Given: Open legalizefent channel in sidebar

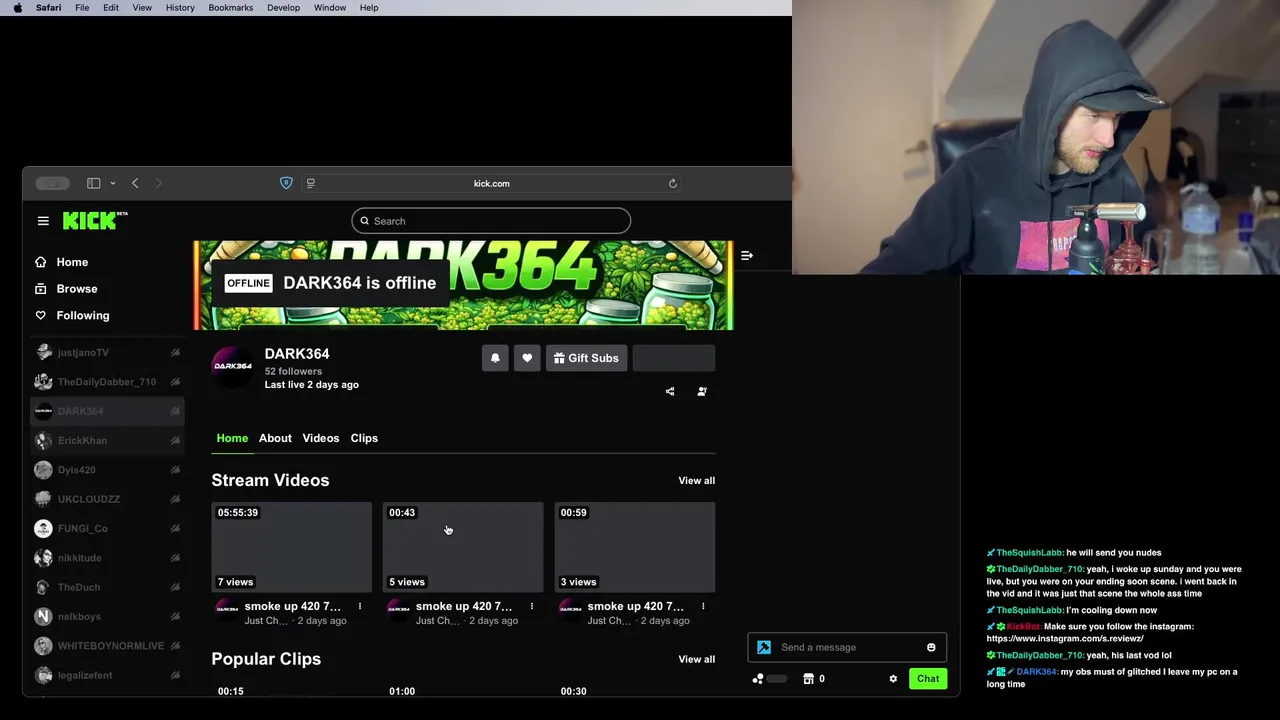Looking at the screenshot, I should click(107, 675).
